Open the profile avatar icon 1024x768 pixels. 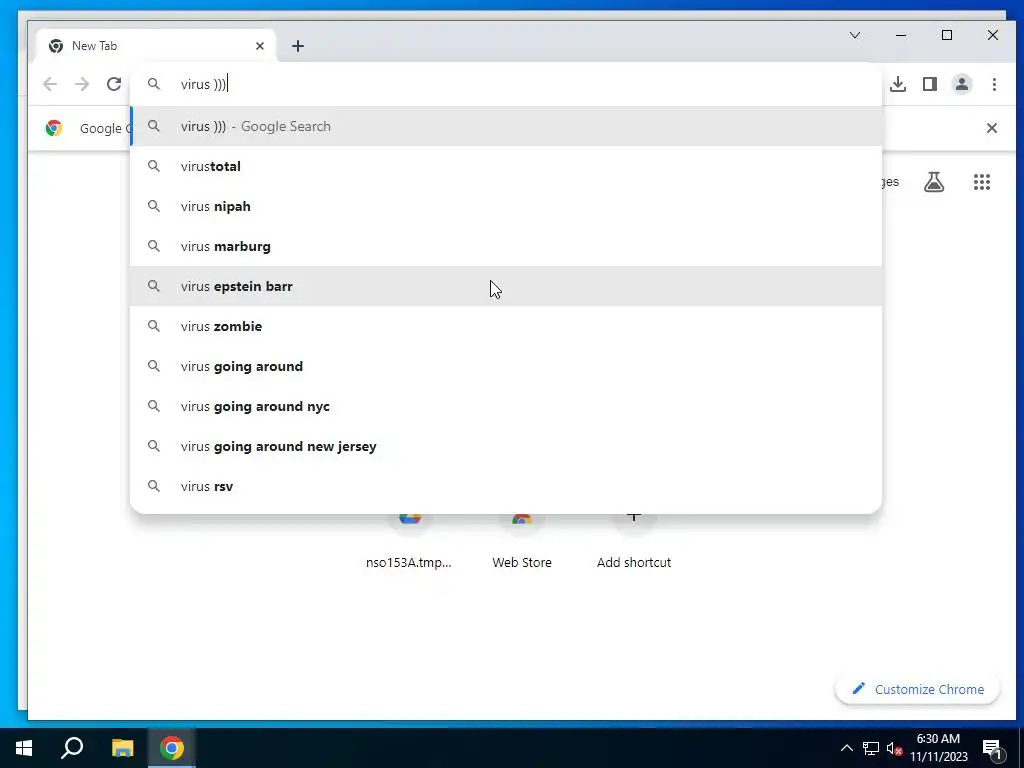tap(962, 84)
